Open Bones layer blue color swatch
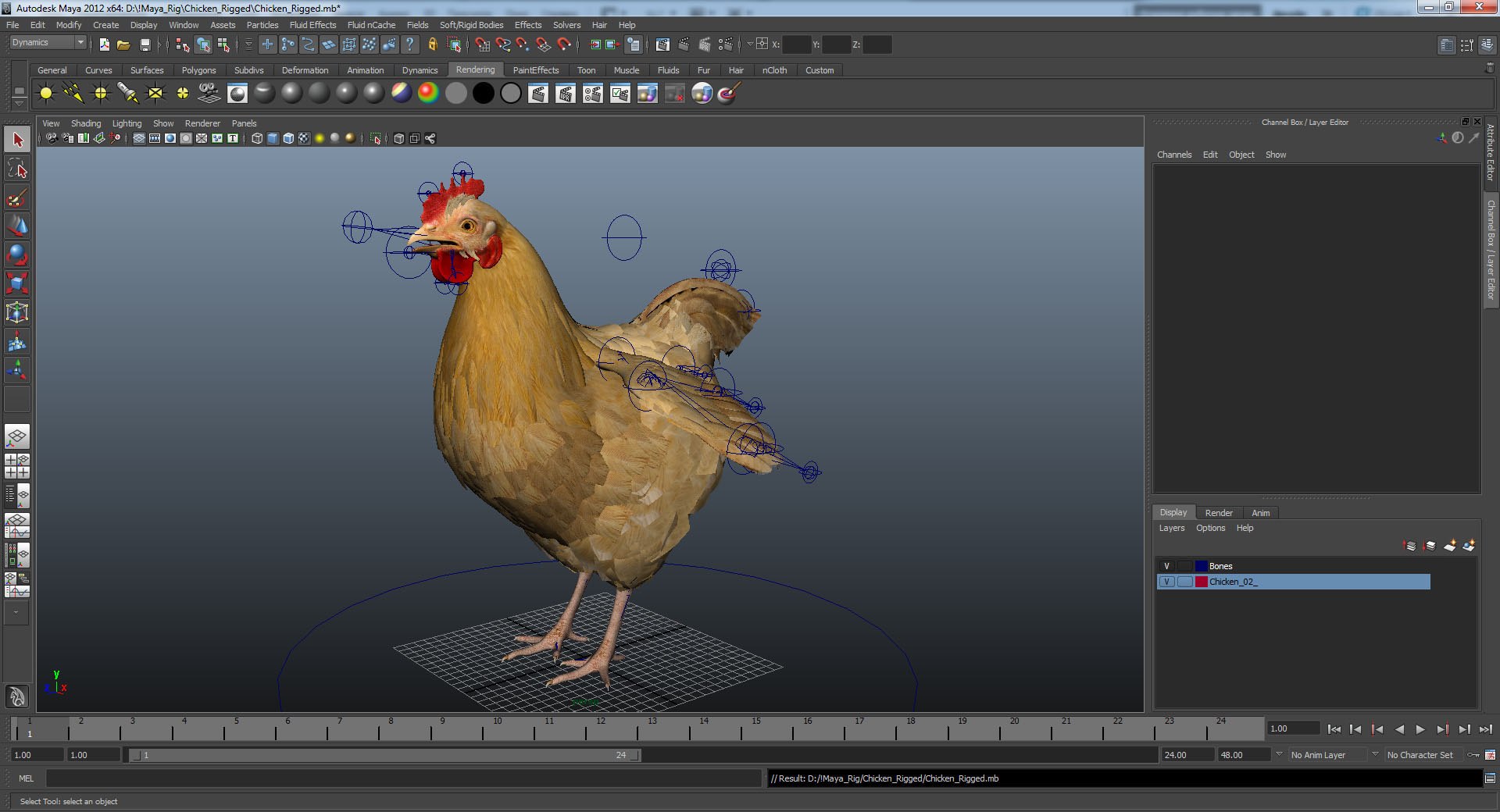Screen dimensions: 1500x812 [1202, 566]
